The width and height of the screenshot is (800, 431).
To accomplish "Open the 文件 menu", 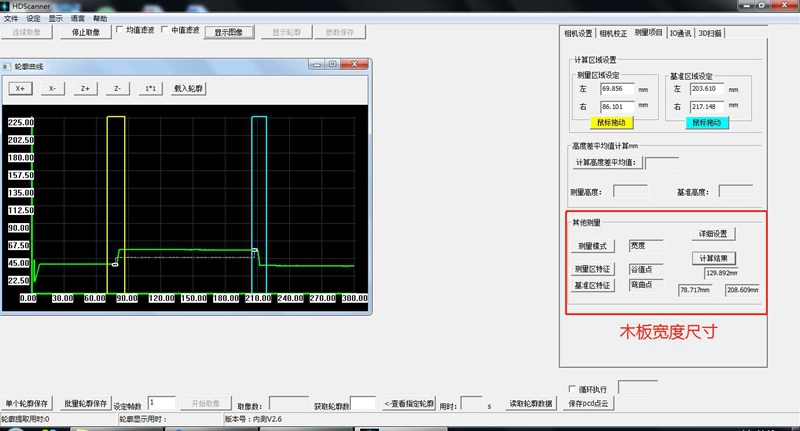I will (x=11, y=18).
